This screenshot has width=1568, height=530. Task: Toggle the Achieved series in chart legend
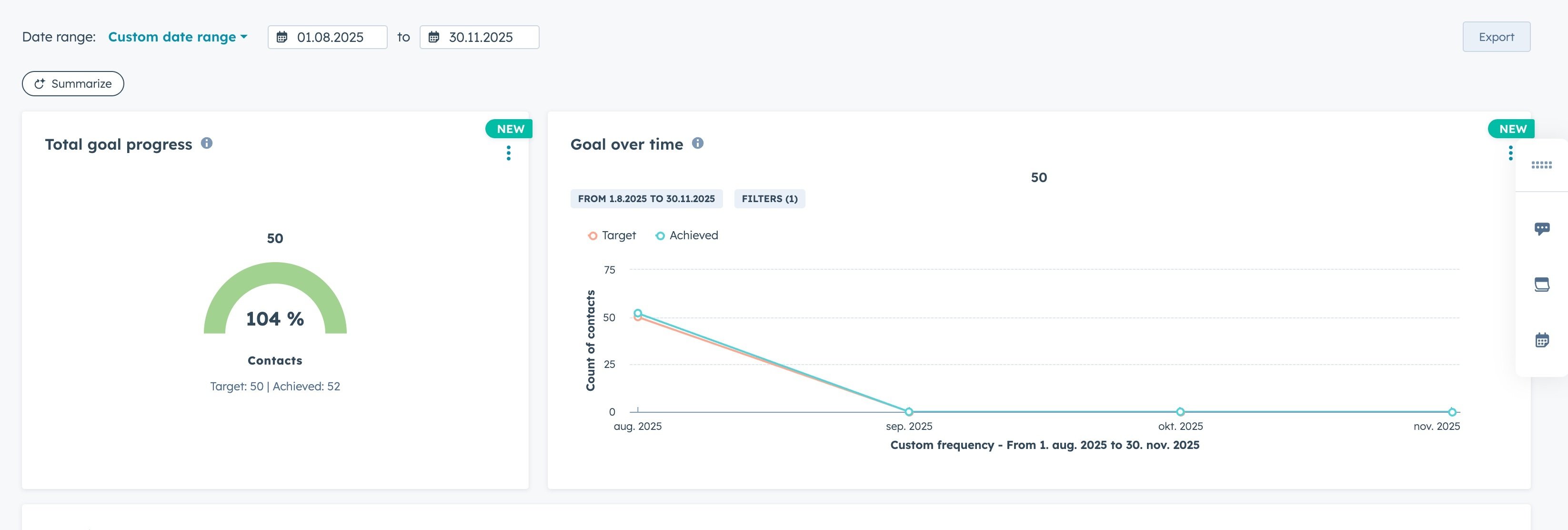click(687, 236)
